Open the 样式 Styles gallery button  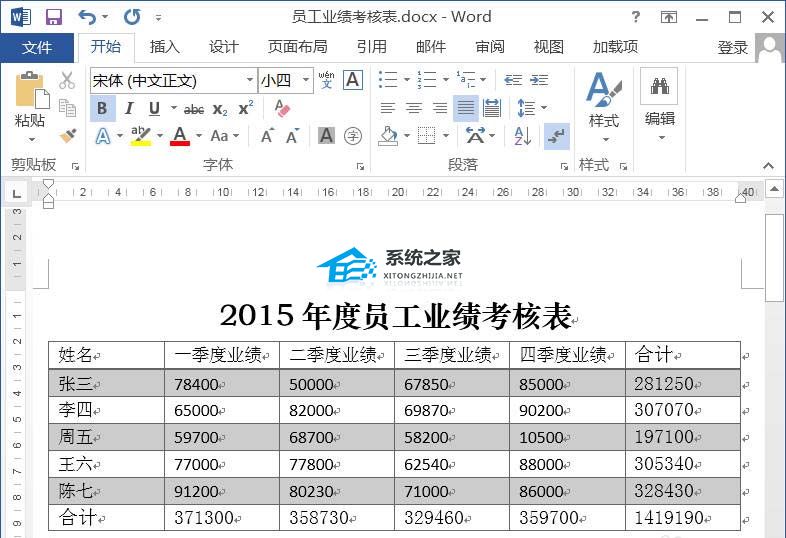click(604, 107)
